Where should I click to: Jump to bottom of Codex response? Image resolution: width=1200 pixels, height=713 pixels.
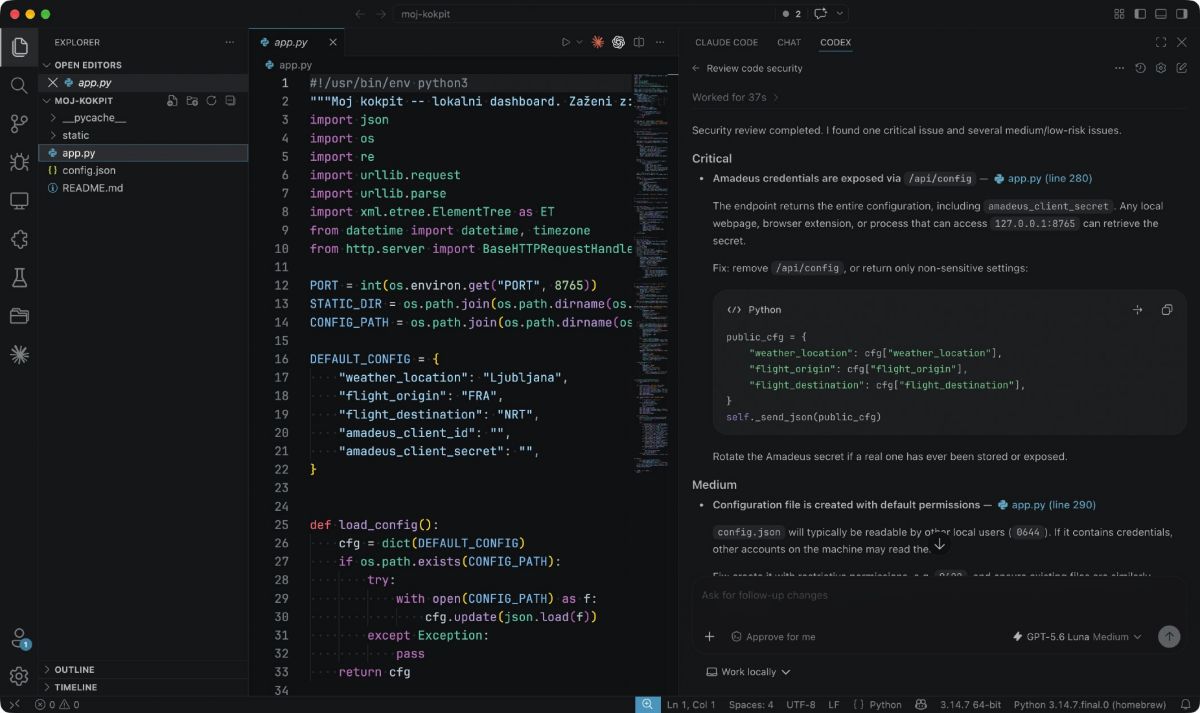click(939, 545)
